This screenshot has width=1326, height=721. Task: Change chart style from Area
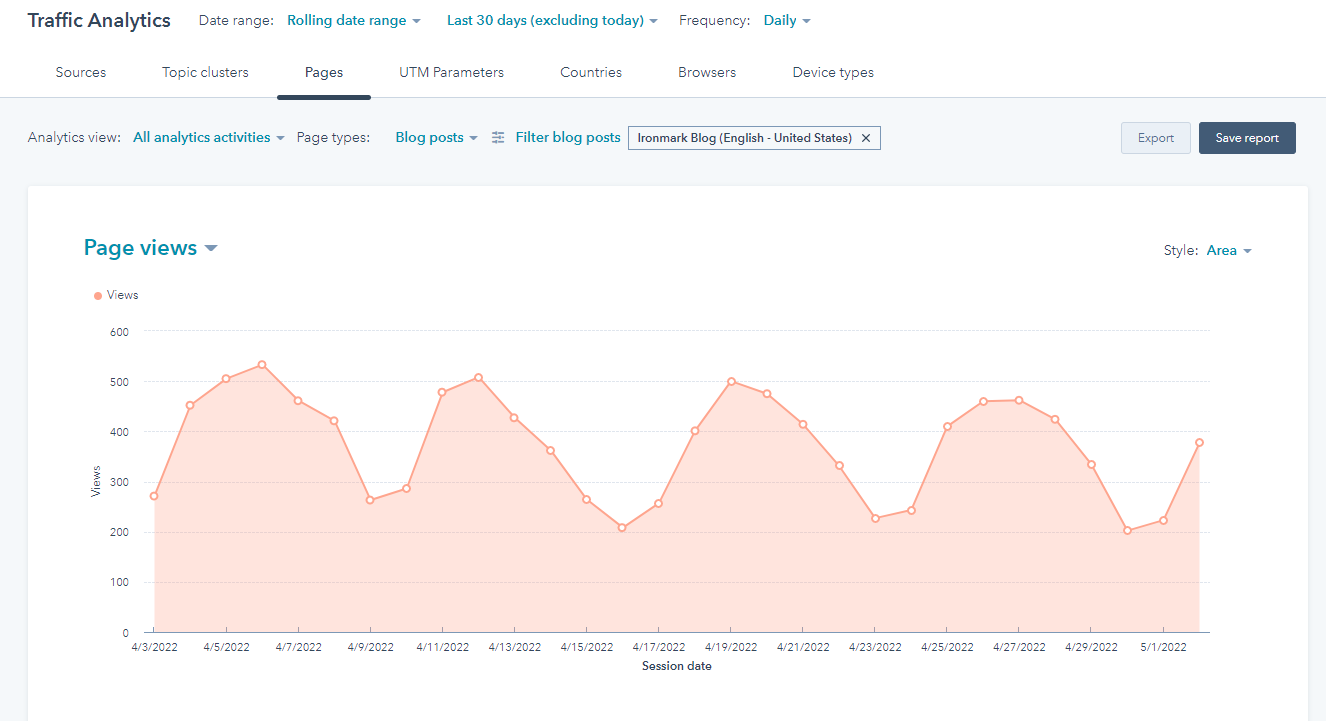point(1229,251)
